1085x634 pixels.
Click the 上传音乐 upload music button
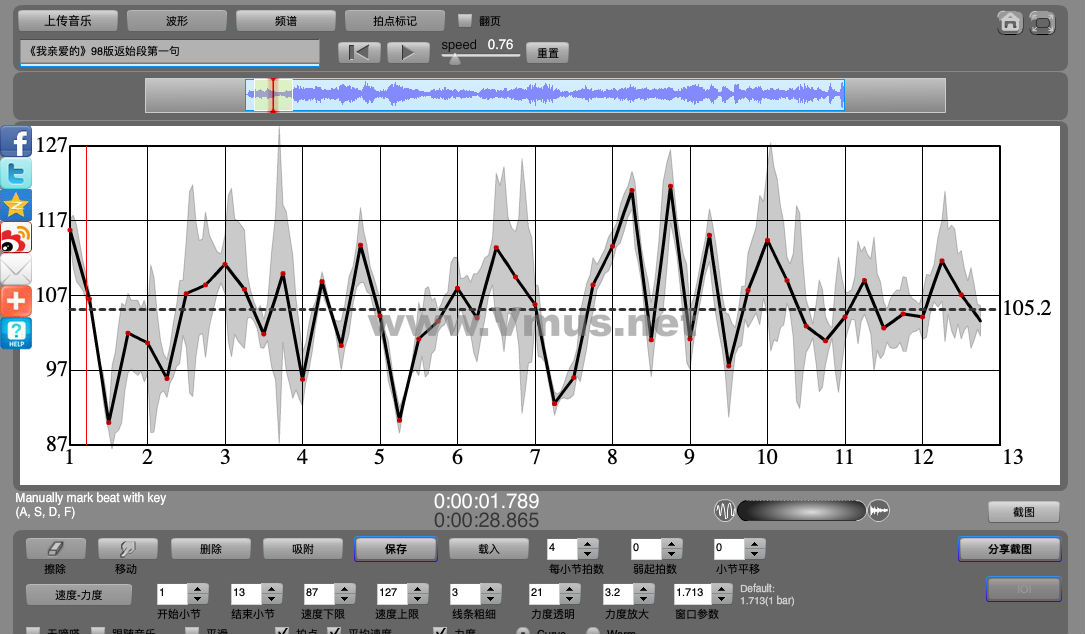(x=68, y=20)
